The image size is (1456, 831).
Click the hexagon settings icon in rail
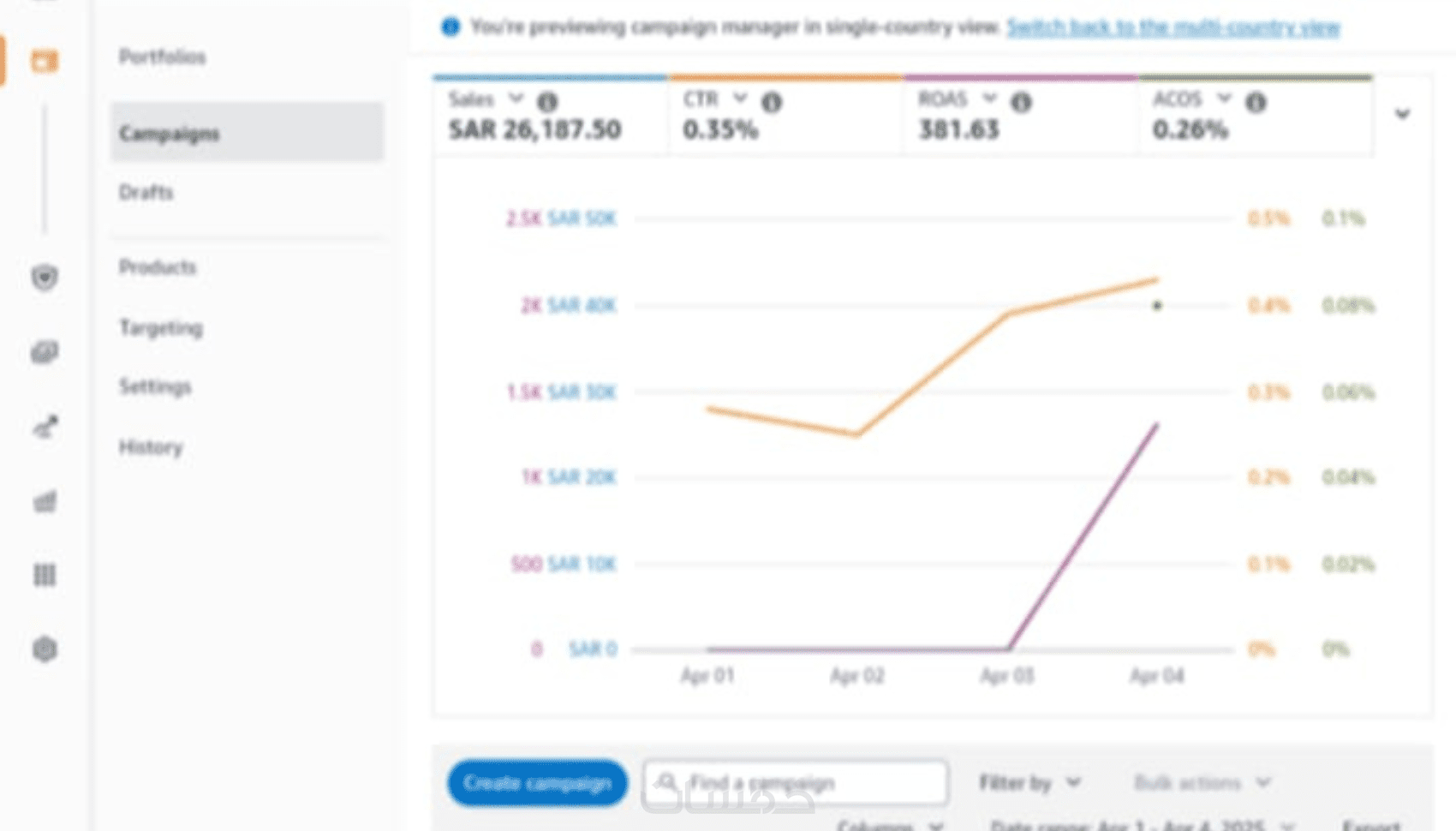coord(45,649)
